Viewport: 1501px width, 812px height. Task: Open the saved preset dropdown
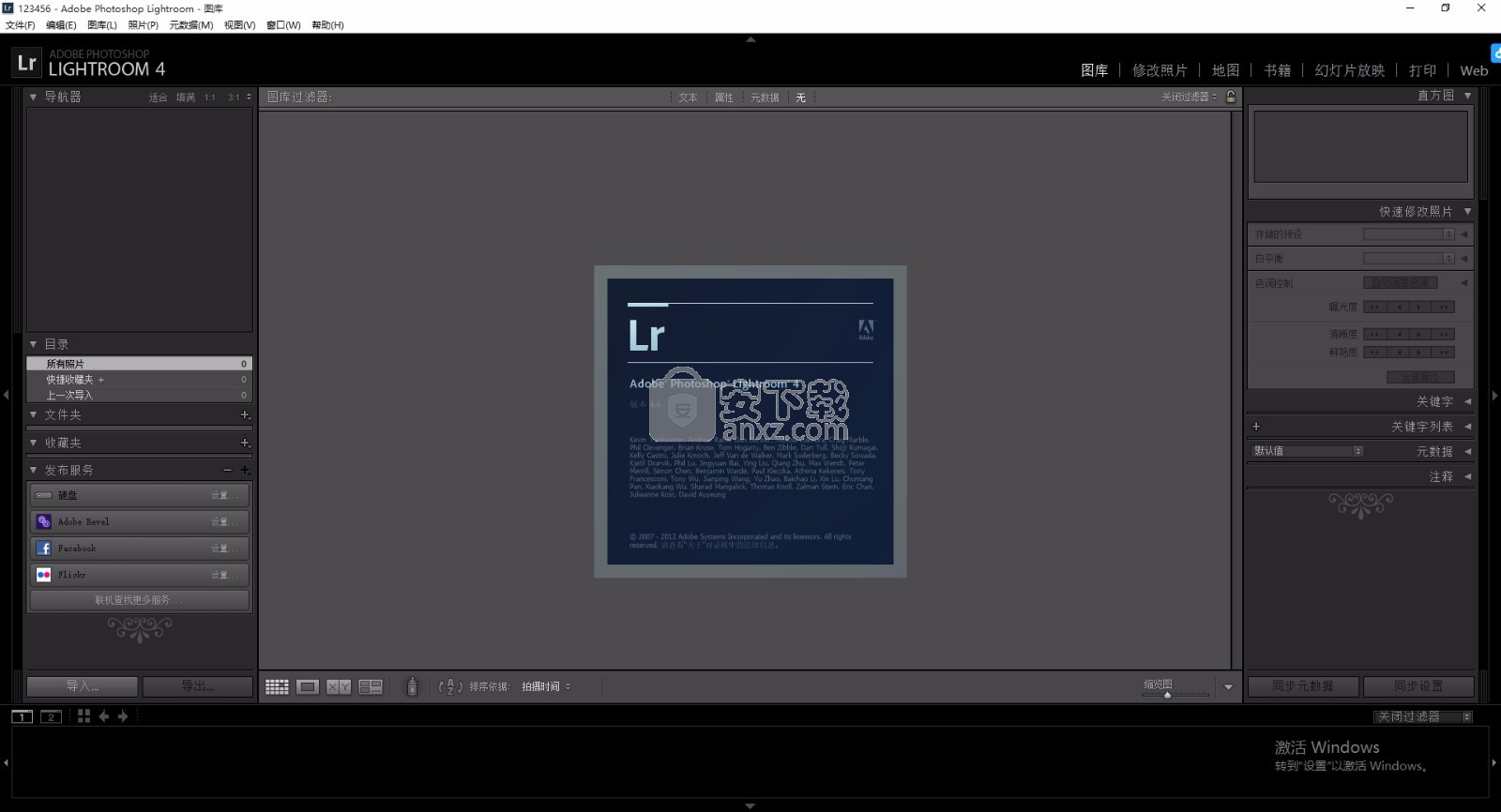coord(1408,234)
